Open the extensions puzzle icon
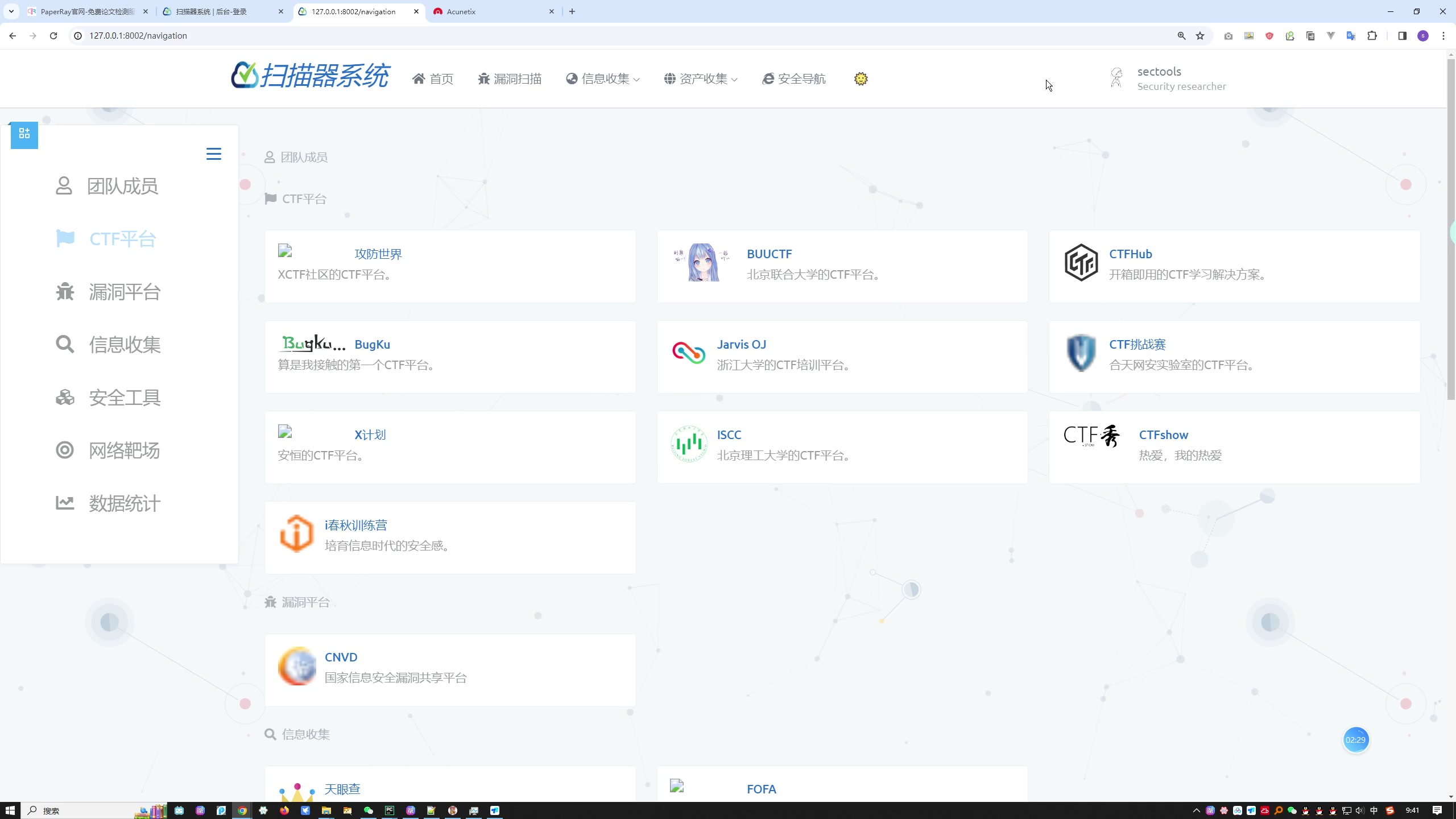 (x=1372, y=36)
